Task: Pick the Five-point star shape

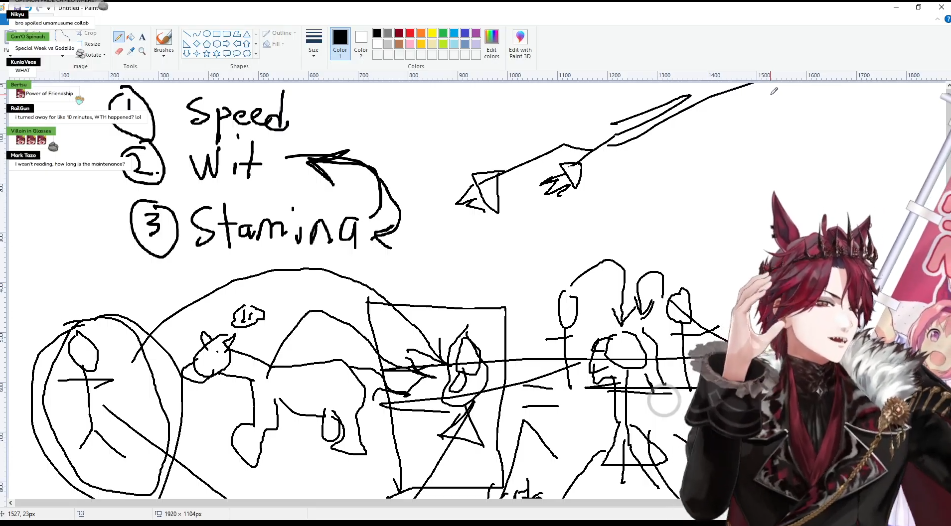Action: [x=207, y=53]
